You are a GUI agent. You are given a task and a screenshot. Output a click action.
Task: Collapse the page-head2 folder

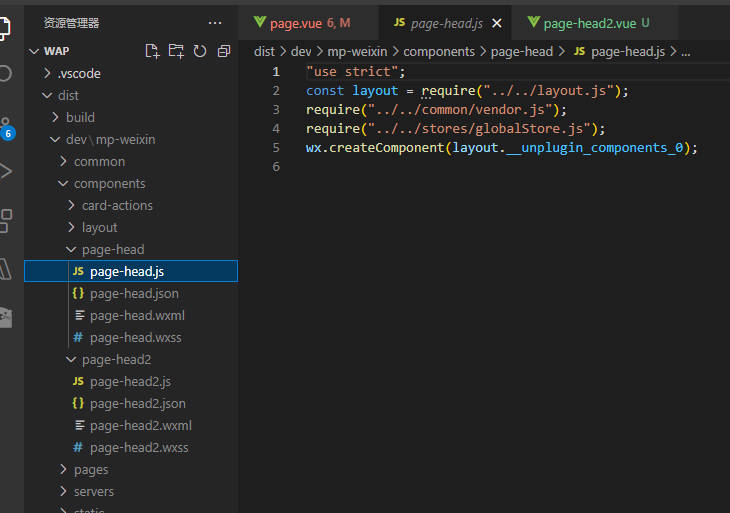116,359
